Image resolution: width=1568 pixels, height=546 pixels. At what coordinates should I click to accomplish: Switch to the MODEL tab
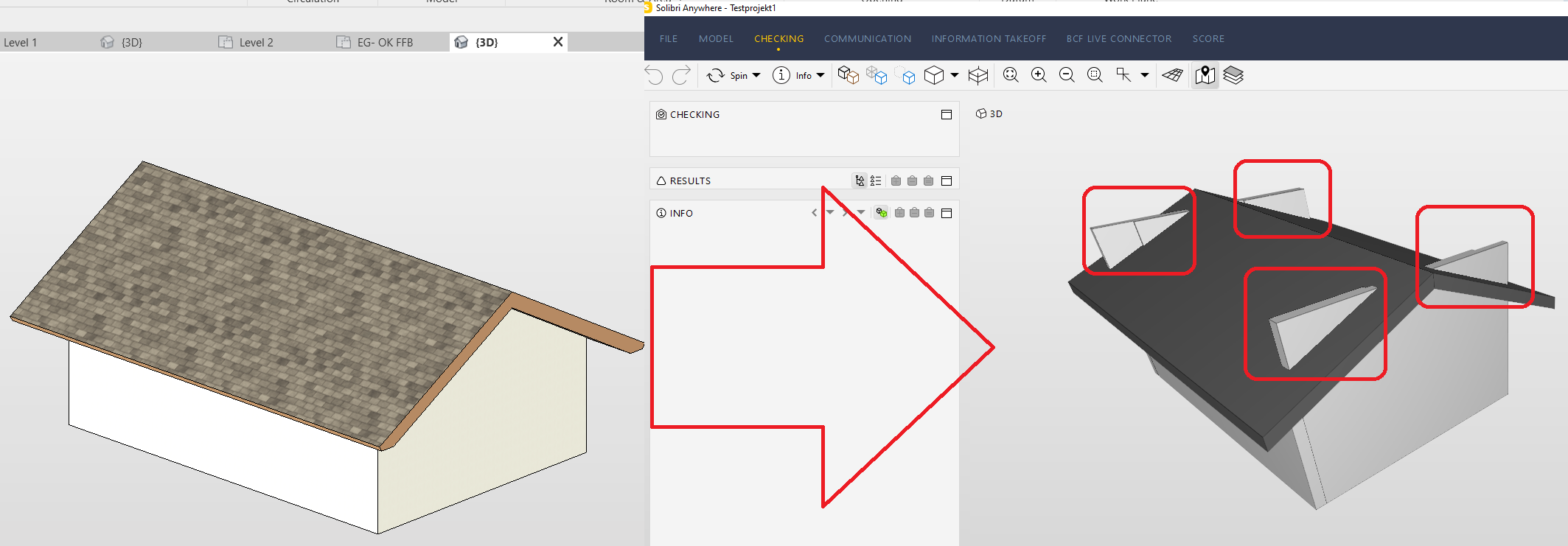click(716, 39)
